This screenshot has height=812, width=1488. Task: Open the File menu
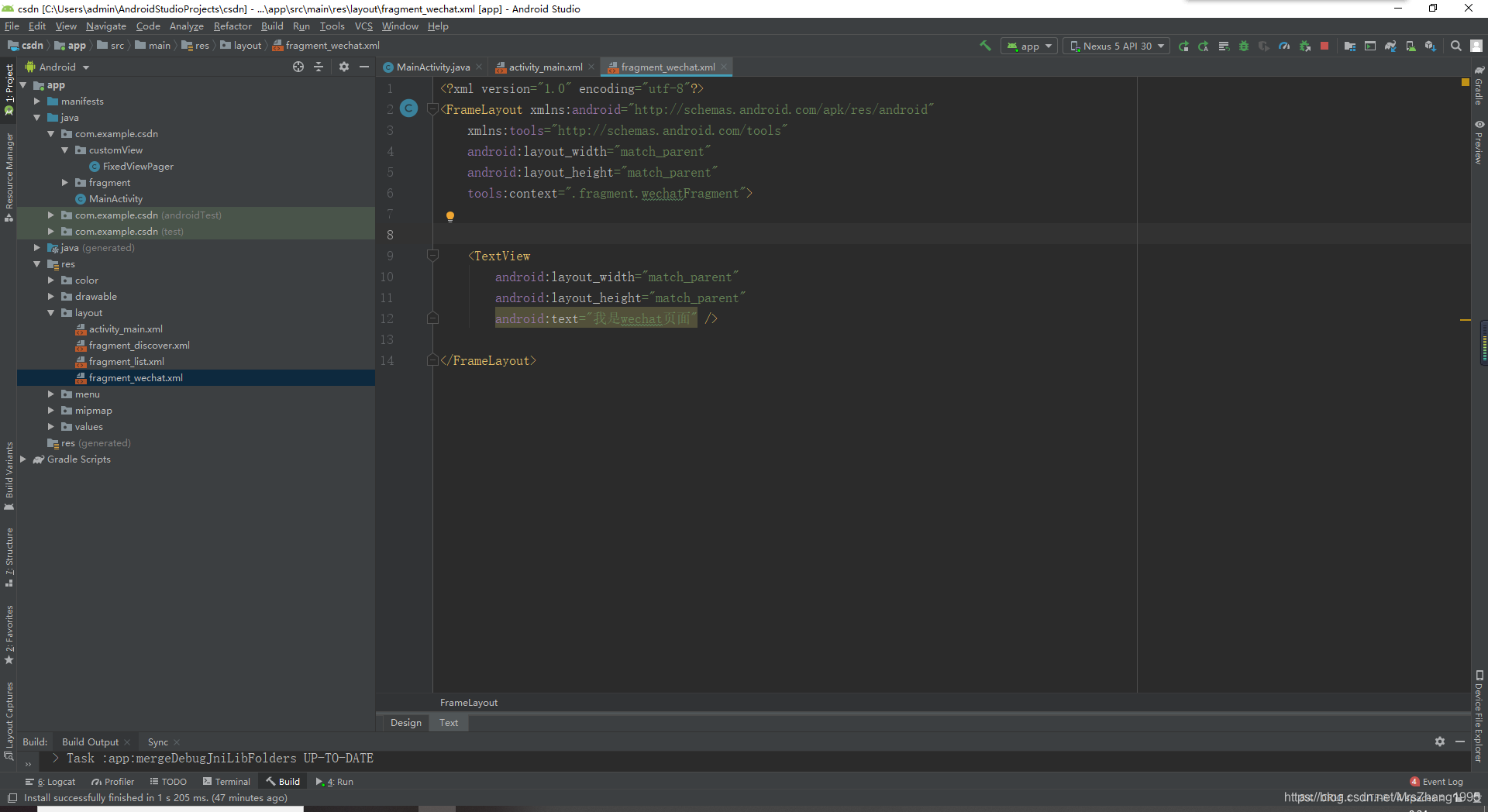pyautogui.click(x=12, y=26)
